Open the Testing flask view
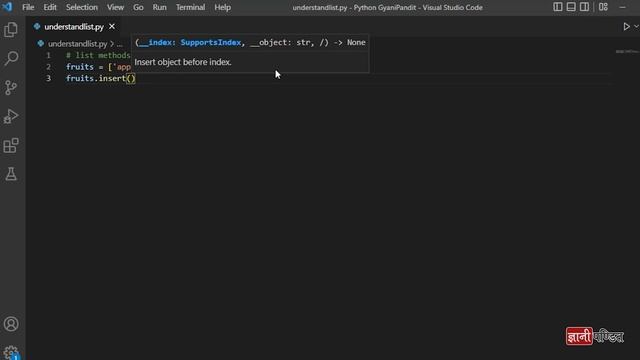This screenshot has height=360, width=640. (x=11, y=174)
